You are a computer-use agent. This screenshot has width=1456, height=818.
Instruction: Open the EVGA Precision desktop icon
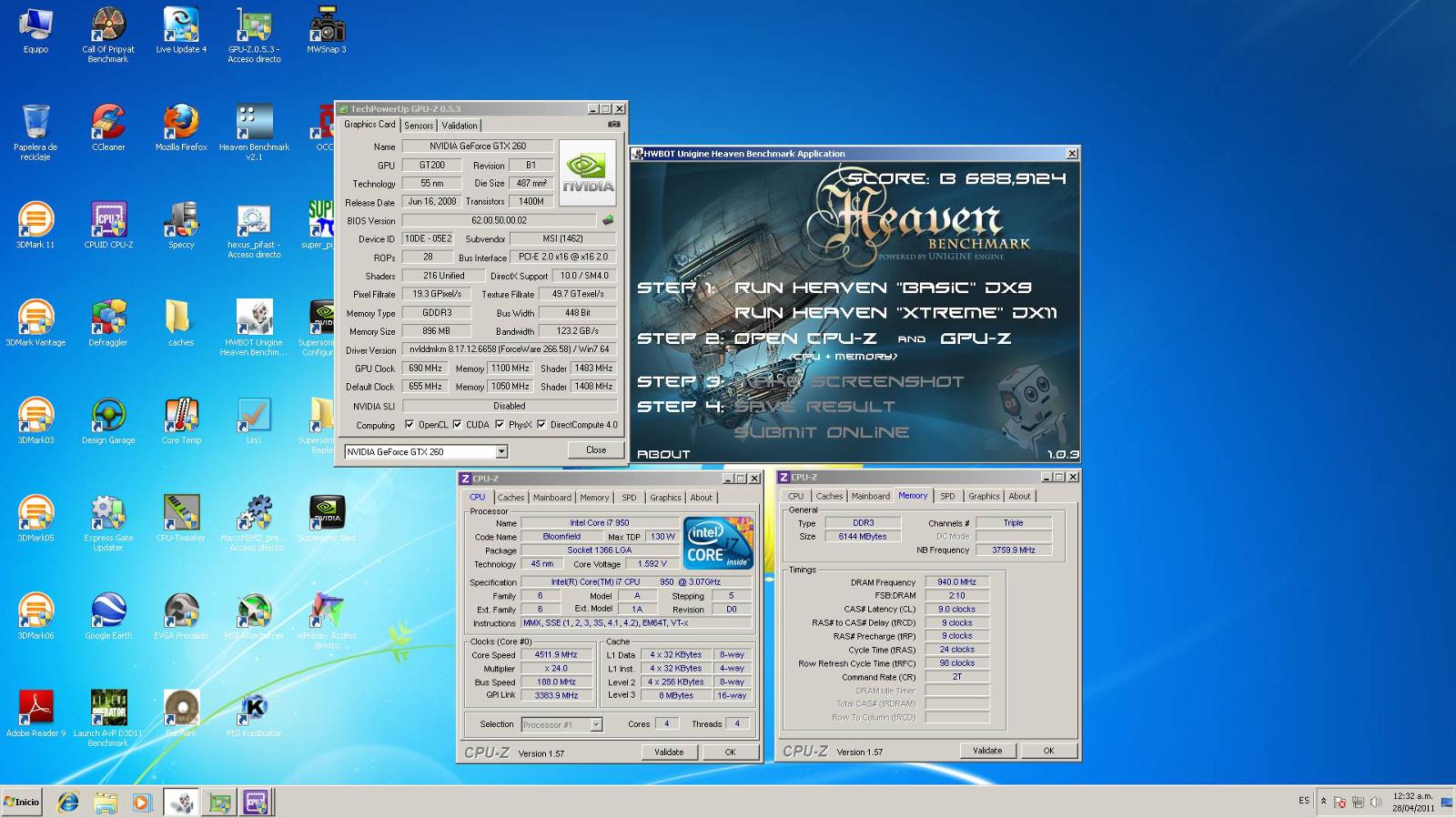[181, 616]
